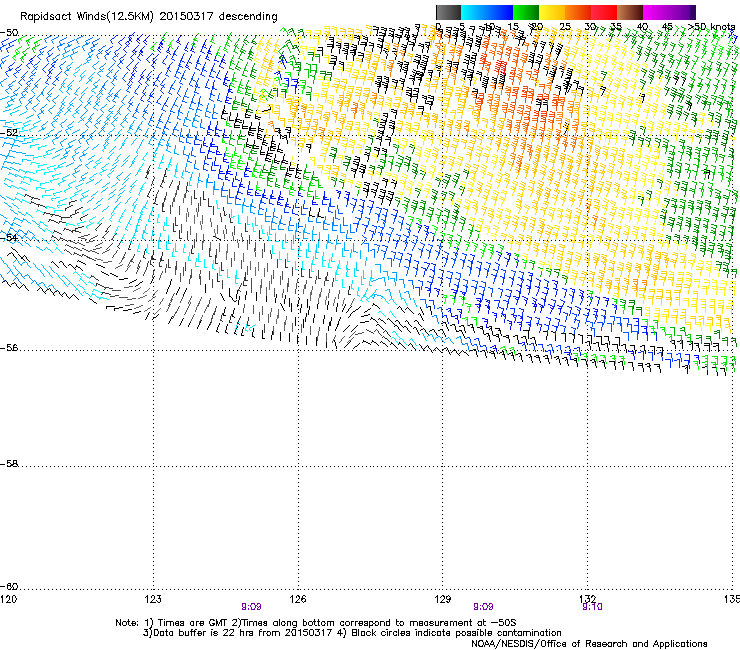The width and height of the screenshot is (740, 650).
Task: Click the '25' legend scale label
Action: 565,27
